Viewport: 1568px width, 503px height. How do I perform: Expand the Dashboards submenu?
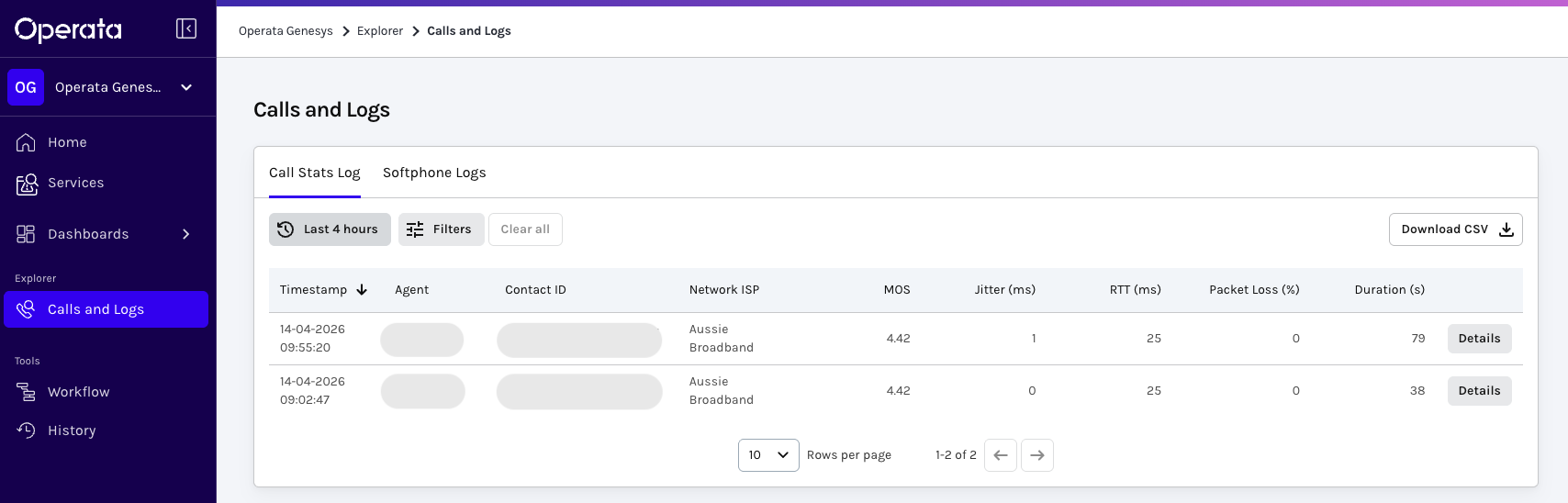click(x=186, y=234)
